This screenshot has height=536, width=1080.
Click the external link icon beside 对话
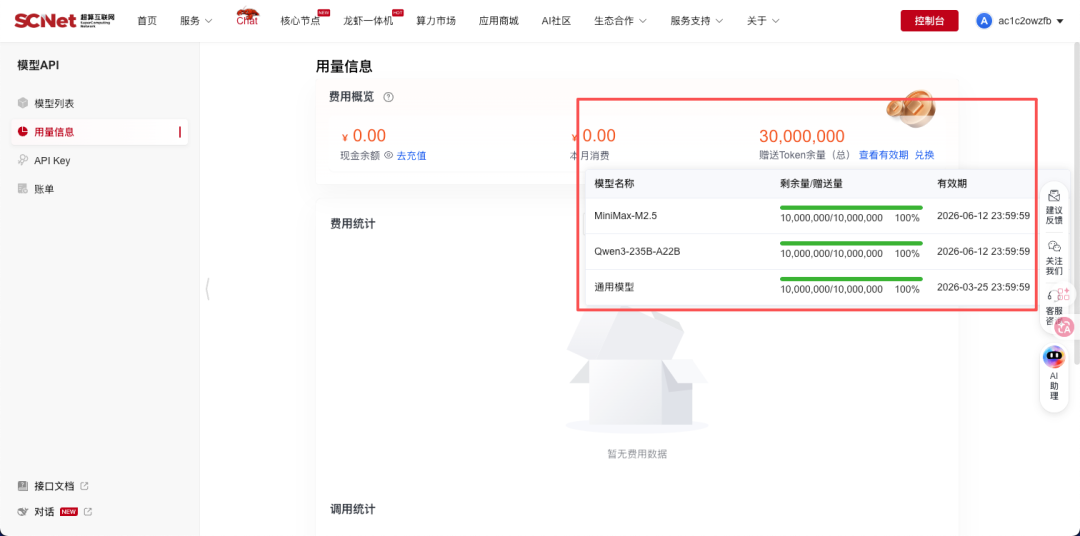click(87, 512)
